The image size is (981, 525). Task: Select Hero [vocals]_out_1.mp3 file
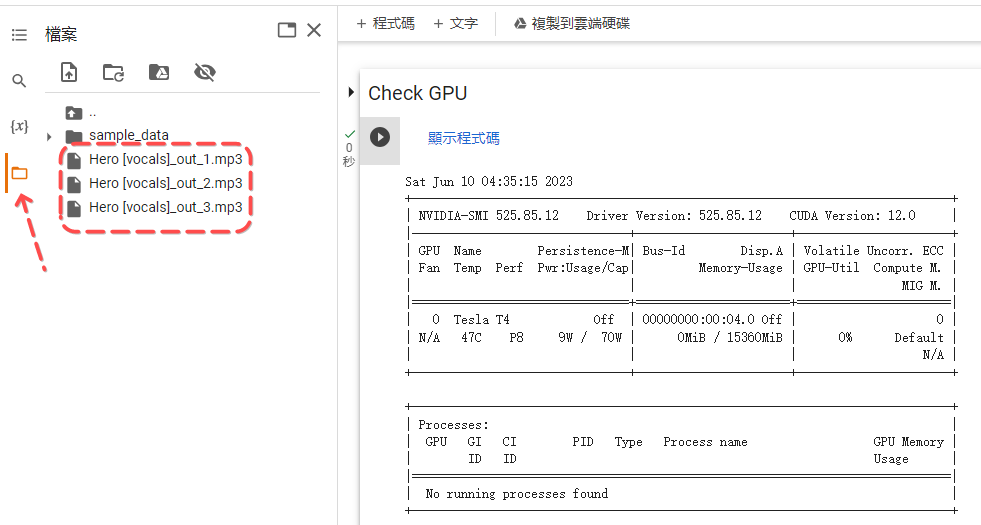[x=165, y=159]
